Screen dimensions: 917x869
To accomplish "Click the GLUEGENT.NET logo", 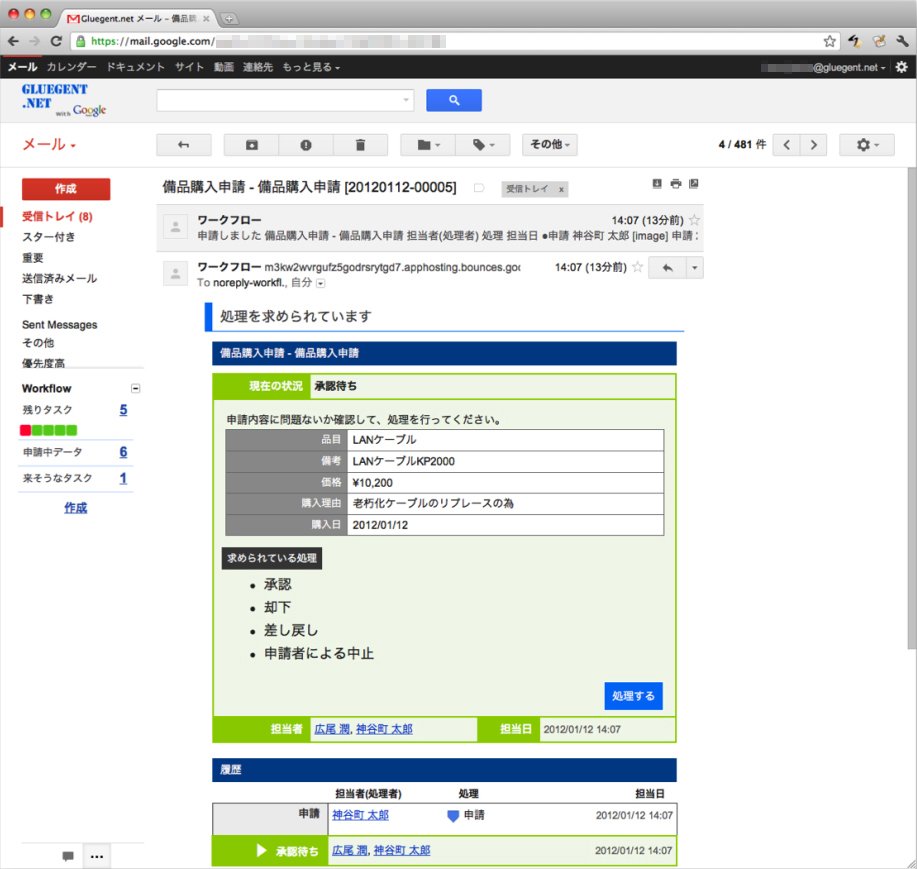I will click(x=63, y=99).
